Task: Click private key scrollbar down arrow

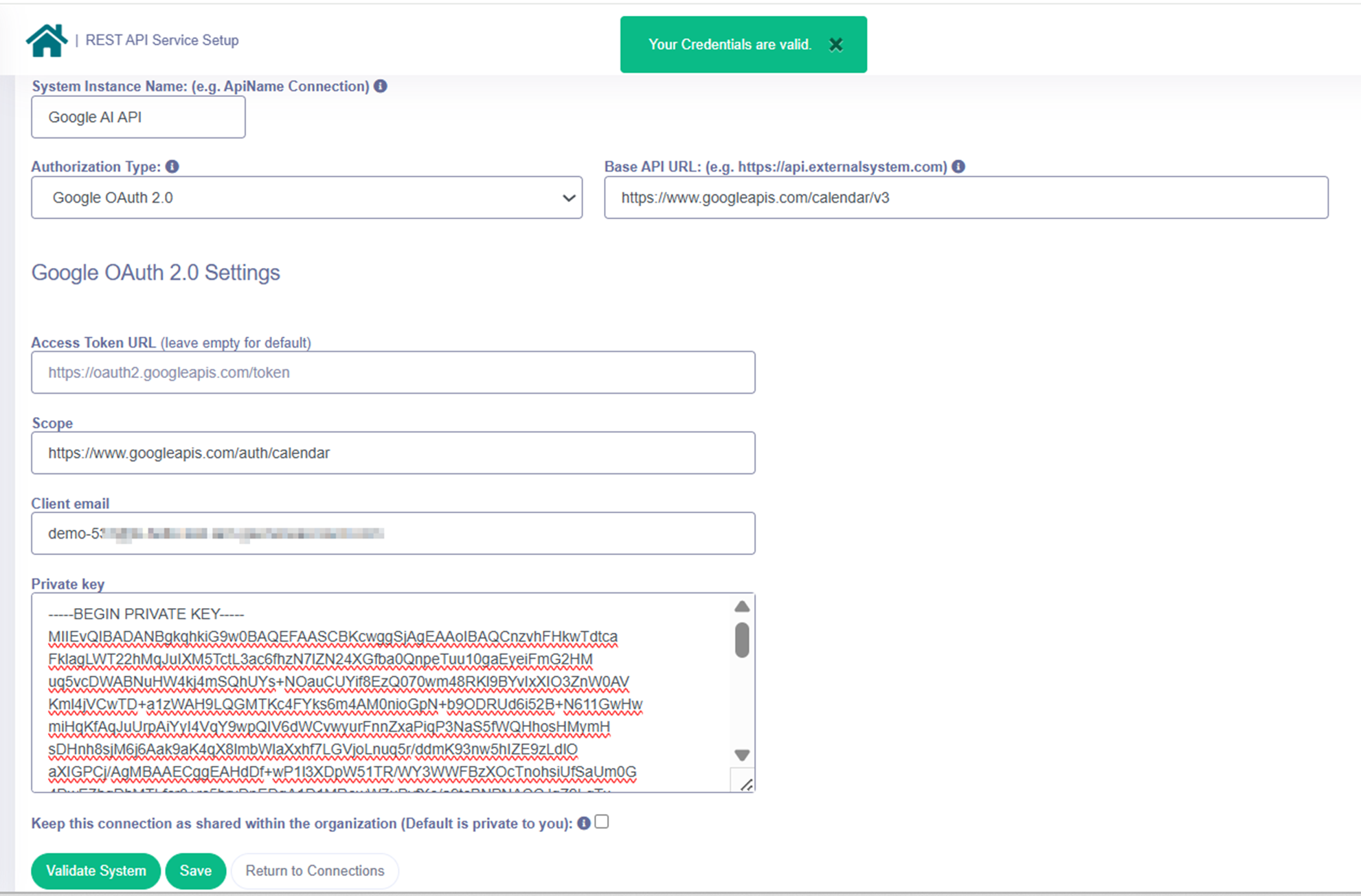Action: (x=742, y=755)
